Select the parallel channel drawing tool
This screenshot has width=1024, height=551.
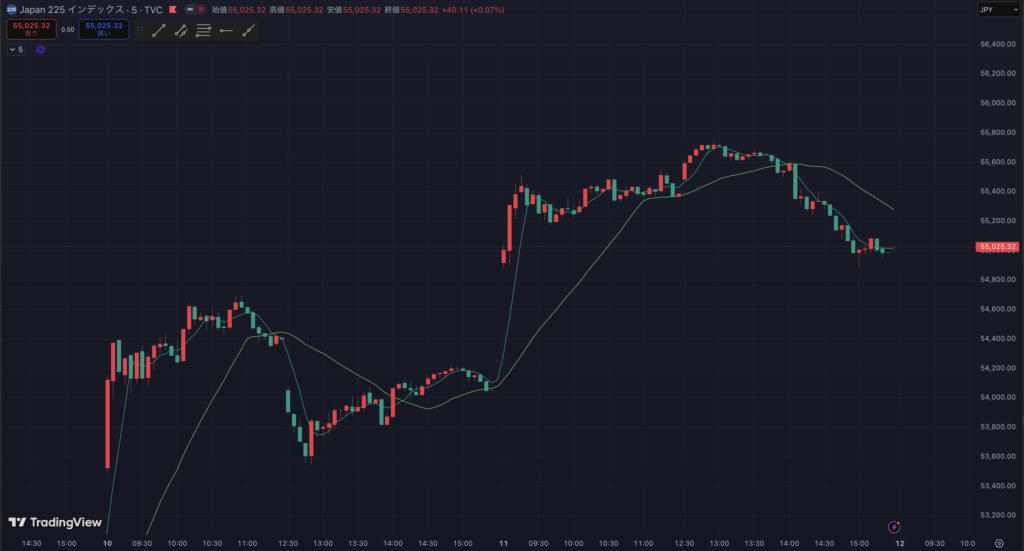click(181, 31)
